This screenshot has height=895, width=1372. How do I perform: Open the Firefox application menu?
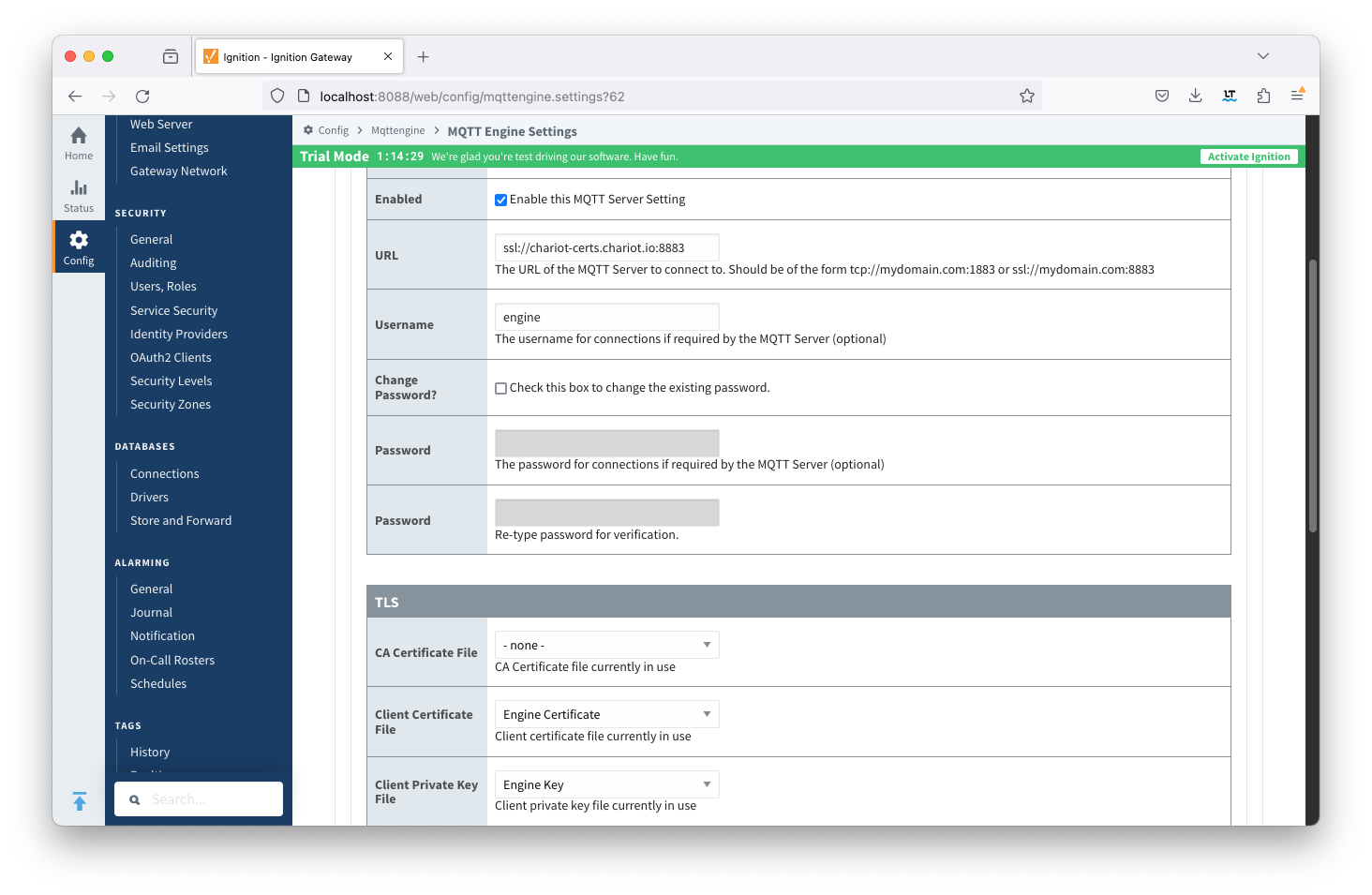[1297, 96]
